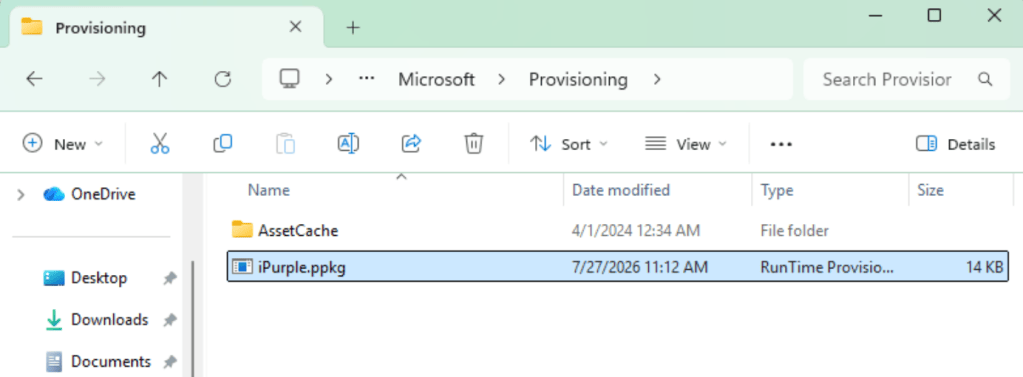This screenshot has width=1023, height=377.
Task: Click the Delete trash can icon
Action: tap(474, 143)
